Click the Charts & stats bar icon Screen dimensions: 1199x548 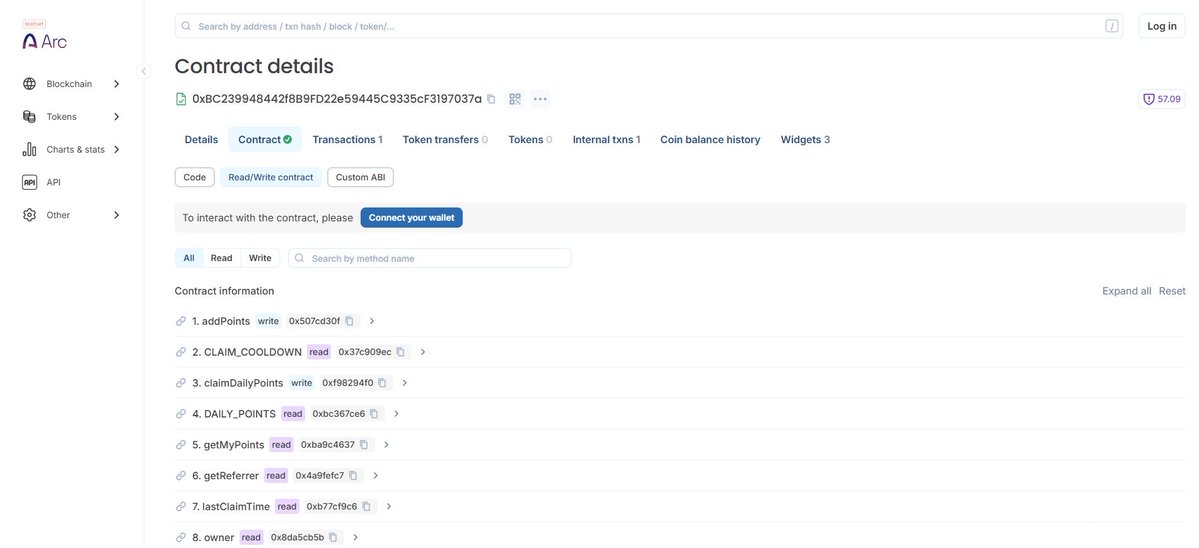(x=29, y=150)
